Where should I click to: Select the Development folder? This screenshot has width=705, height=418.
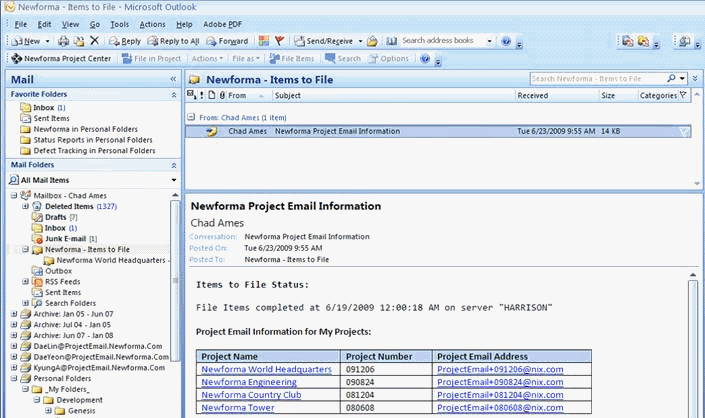[73, 400]
